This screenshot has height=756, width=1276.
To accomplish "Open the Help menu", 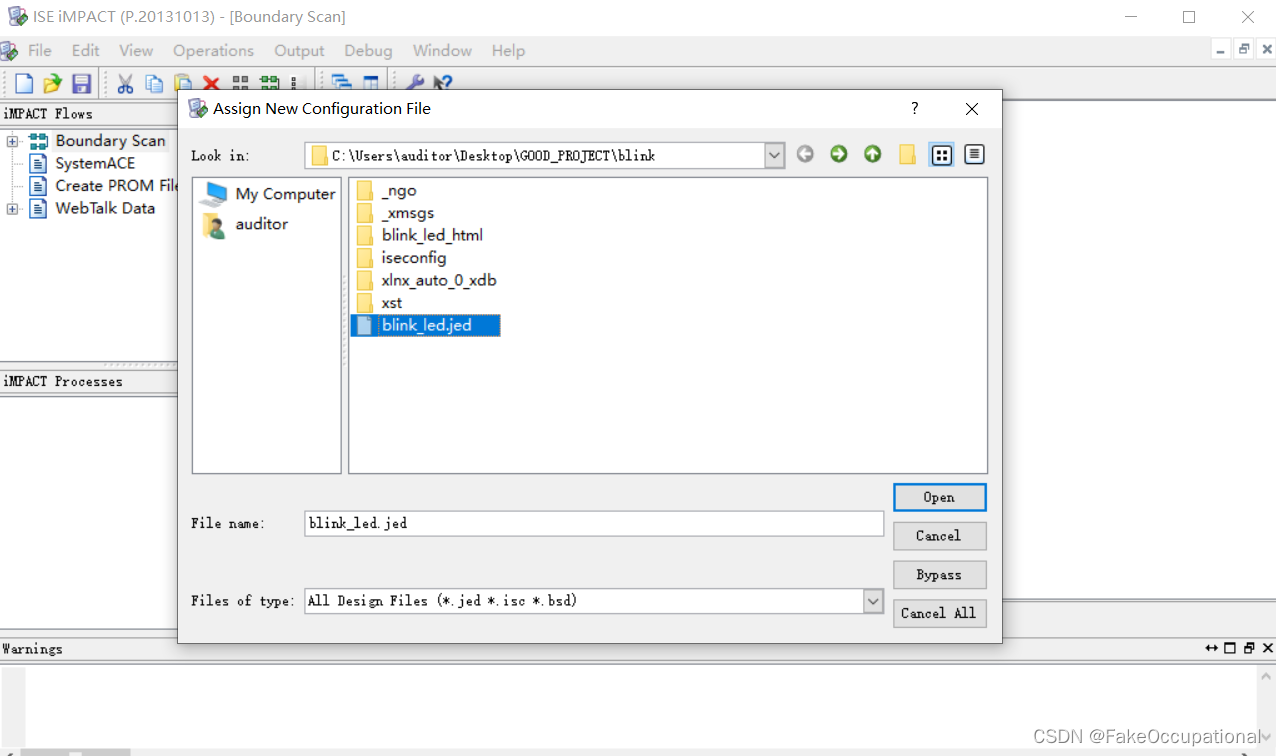I will (x=508, y=50).
